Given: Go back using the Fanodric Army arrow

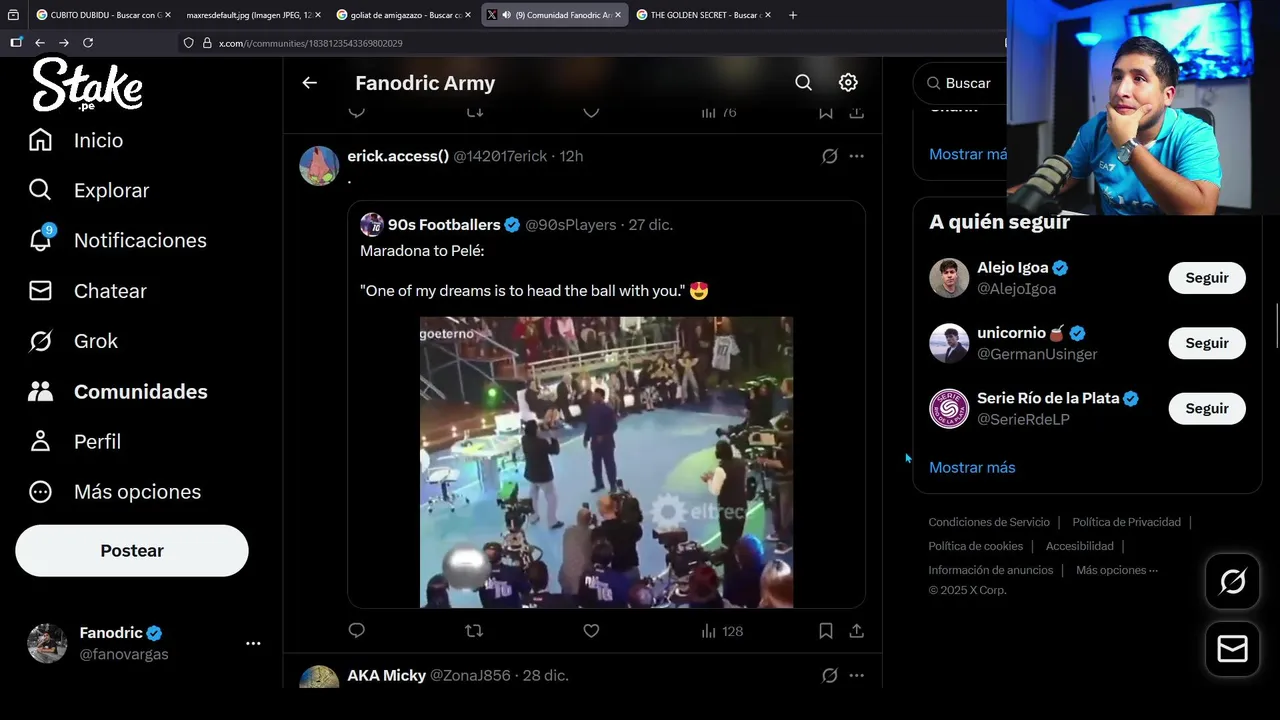Looking at the screenshot, I should (310, 83).
